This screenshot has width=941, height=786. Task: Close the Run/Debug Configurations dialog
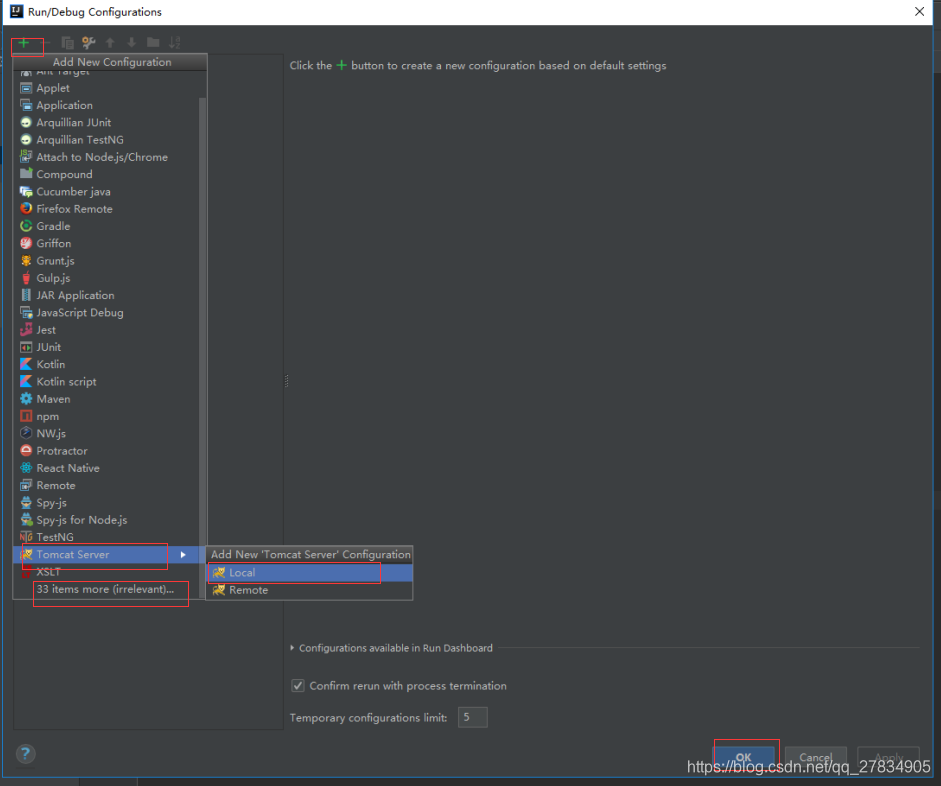pos(919,11)
